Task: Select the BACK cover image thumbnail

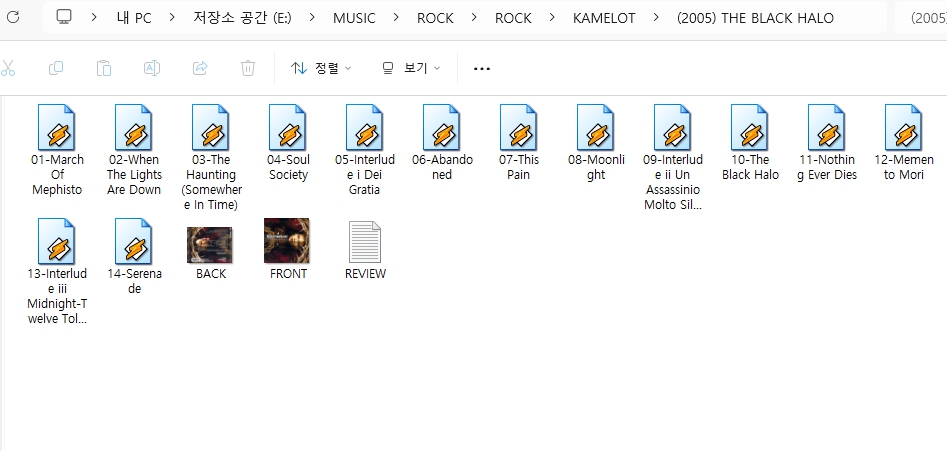Action: (210, 245)
